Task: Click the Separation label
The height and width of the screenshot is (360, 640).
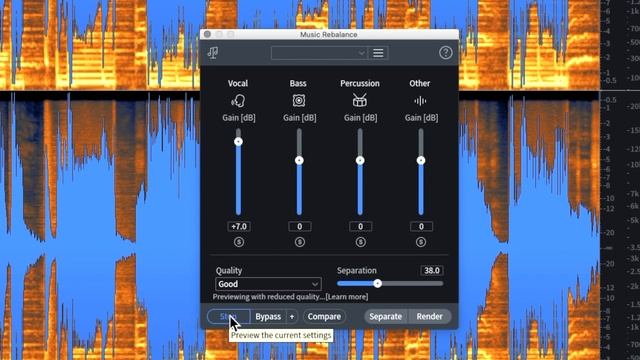Action: [x=357, y=271]
